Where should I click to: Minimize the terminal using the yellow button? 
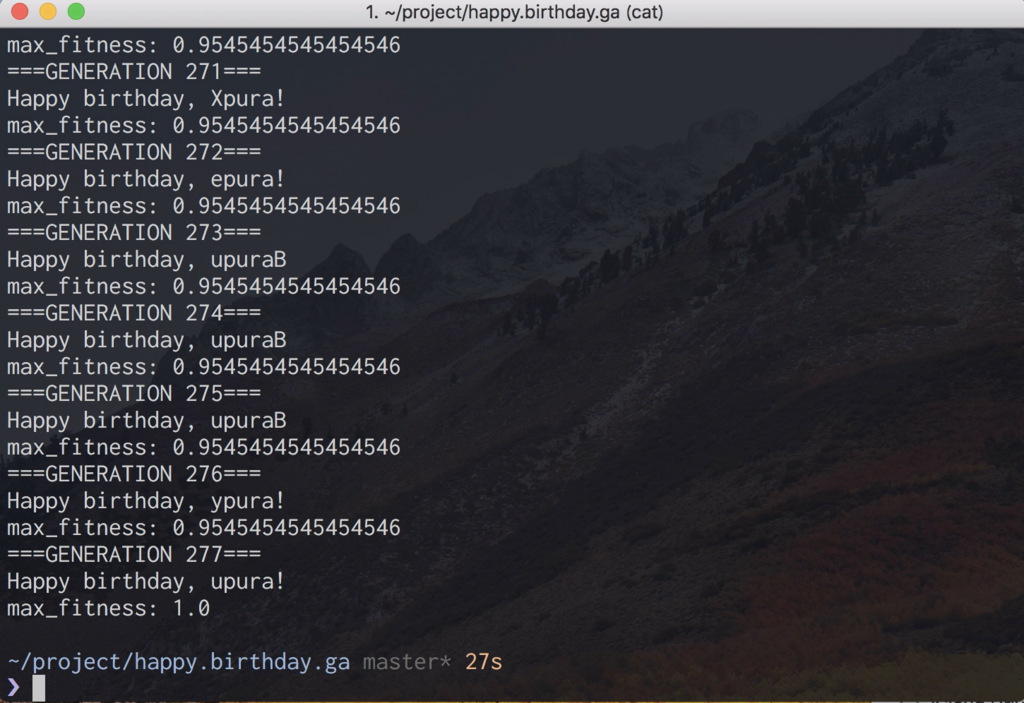[x=48, y=12]
